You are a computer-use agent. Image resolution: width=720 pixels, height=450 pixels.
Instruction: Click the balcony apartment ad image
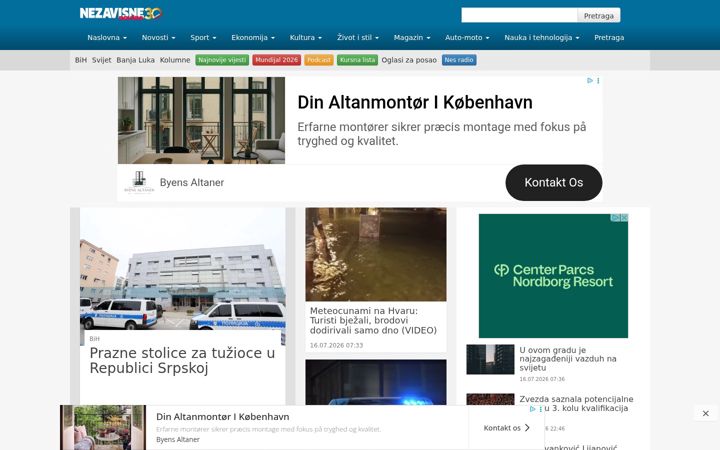pos(201,120)
